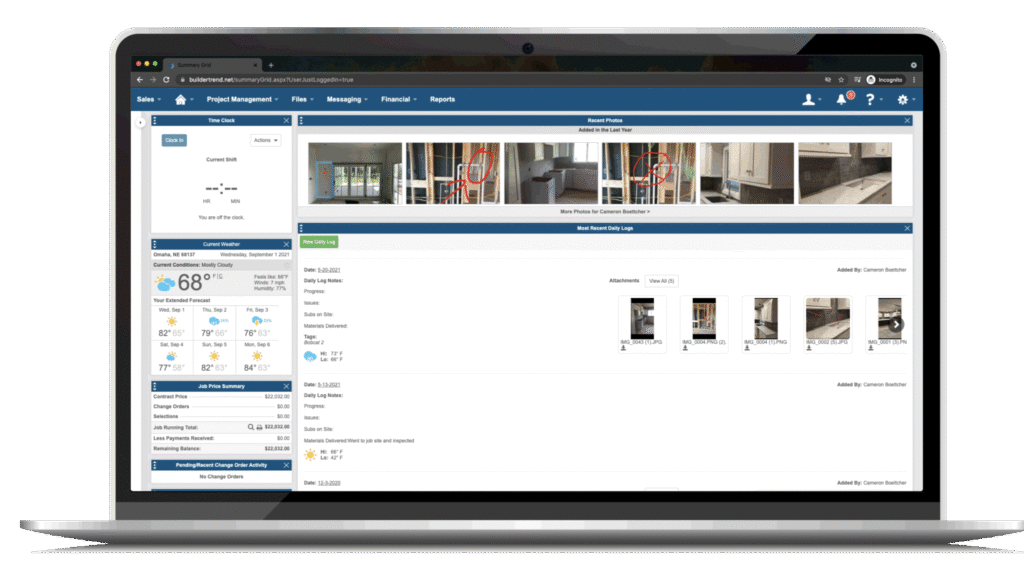This screenshot has width=1024, height=563.
Task: Click the browser forward arrow
Action: [153, 80]
